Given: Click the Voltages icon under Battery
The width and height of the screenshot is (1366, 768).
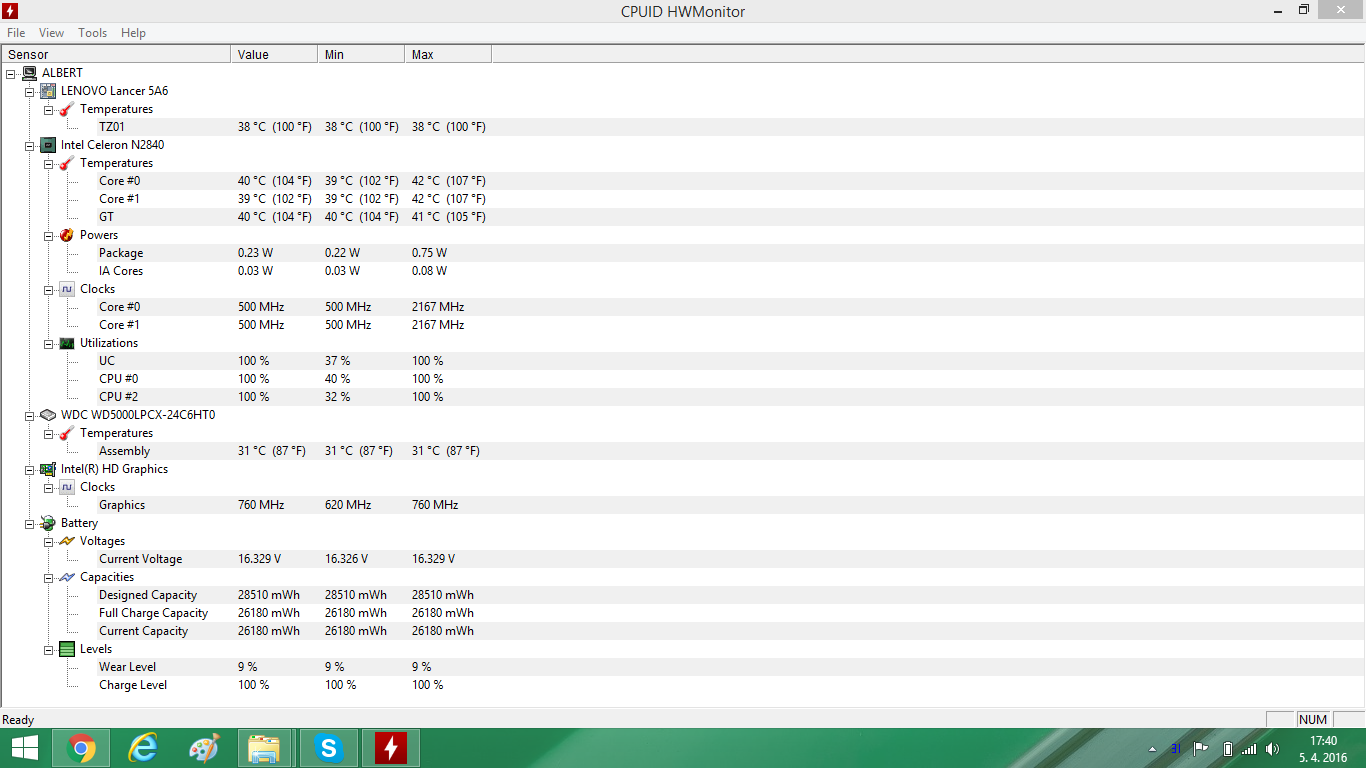Looking at the screenshot, I should [67, 541].
